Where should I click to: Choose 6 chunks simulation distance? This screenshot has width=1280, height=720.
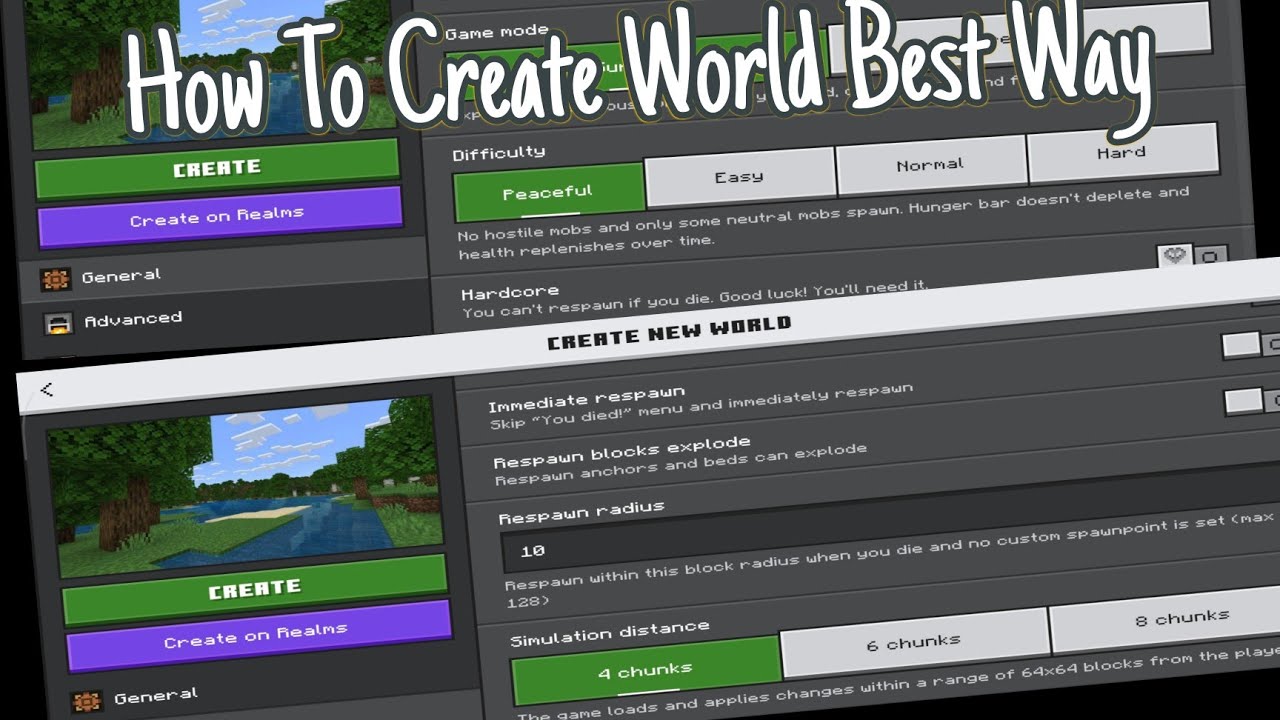click(x=913, y=643)
